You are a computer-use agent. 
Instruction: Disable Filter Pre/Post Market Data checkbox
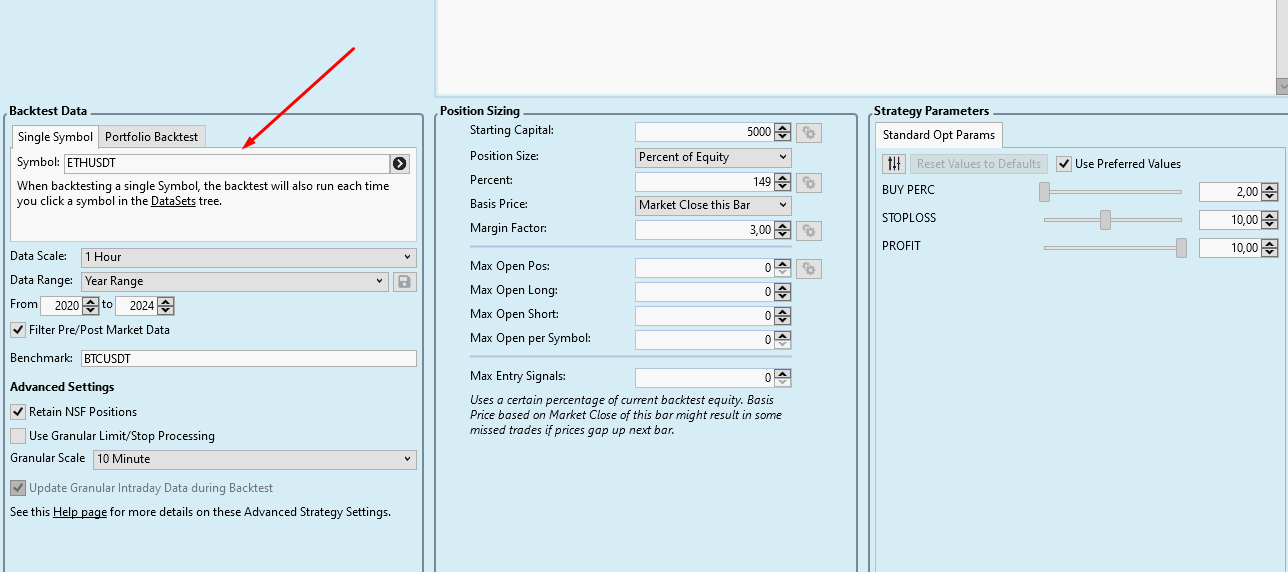tap(18, 330)
